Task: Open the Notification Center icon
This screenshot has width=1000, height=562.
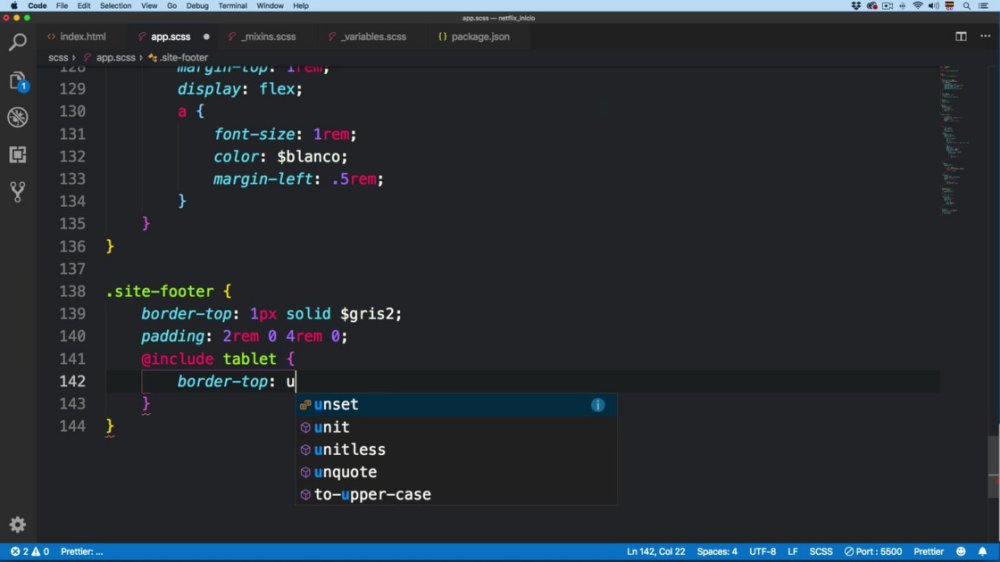Action: tap(983, 6)
